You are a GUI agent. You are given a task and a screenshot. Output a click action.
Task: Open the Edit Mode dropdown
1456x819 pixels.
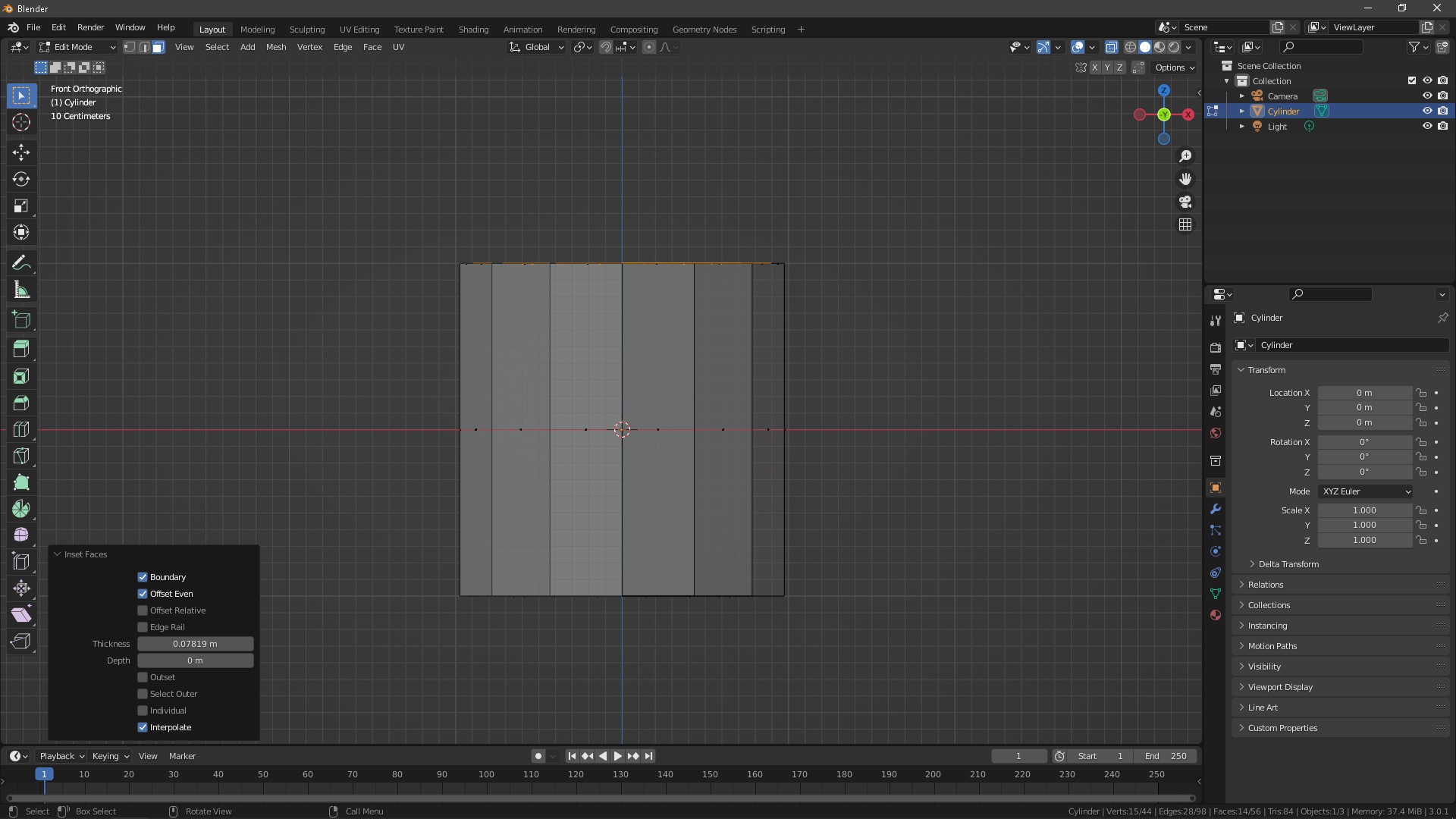(77, 47)
